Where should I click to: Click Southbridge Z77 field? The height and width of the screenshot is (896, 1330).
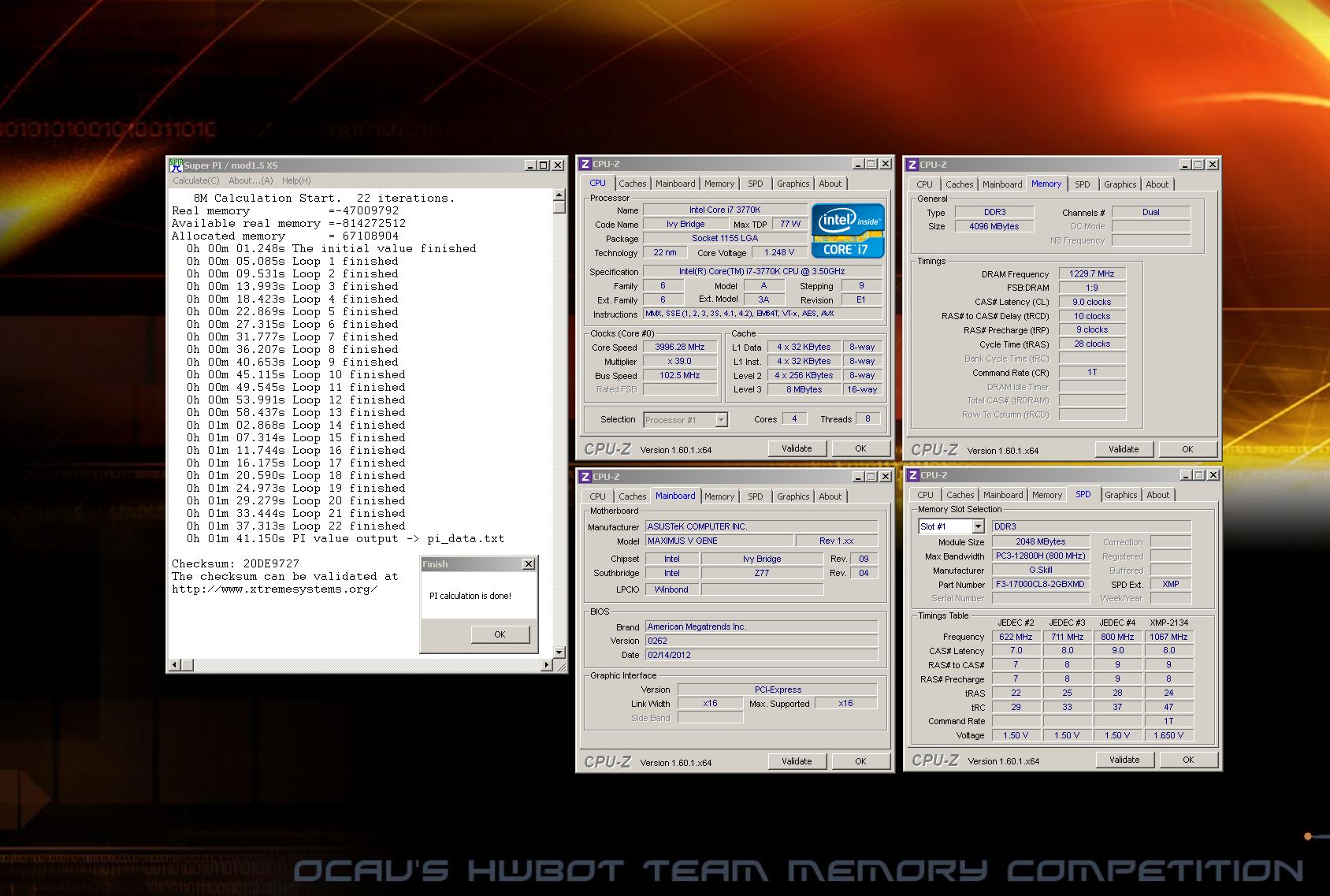tap(762, 573)
